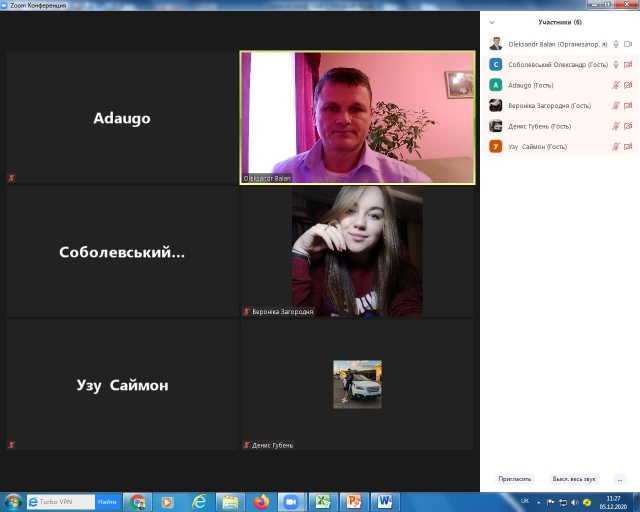Open PowerPoint from the taskbar

353,502
